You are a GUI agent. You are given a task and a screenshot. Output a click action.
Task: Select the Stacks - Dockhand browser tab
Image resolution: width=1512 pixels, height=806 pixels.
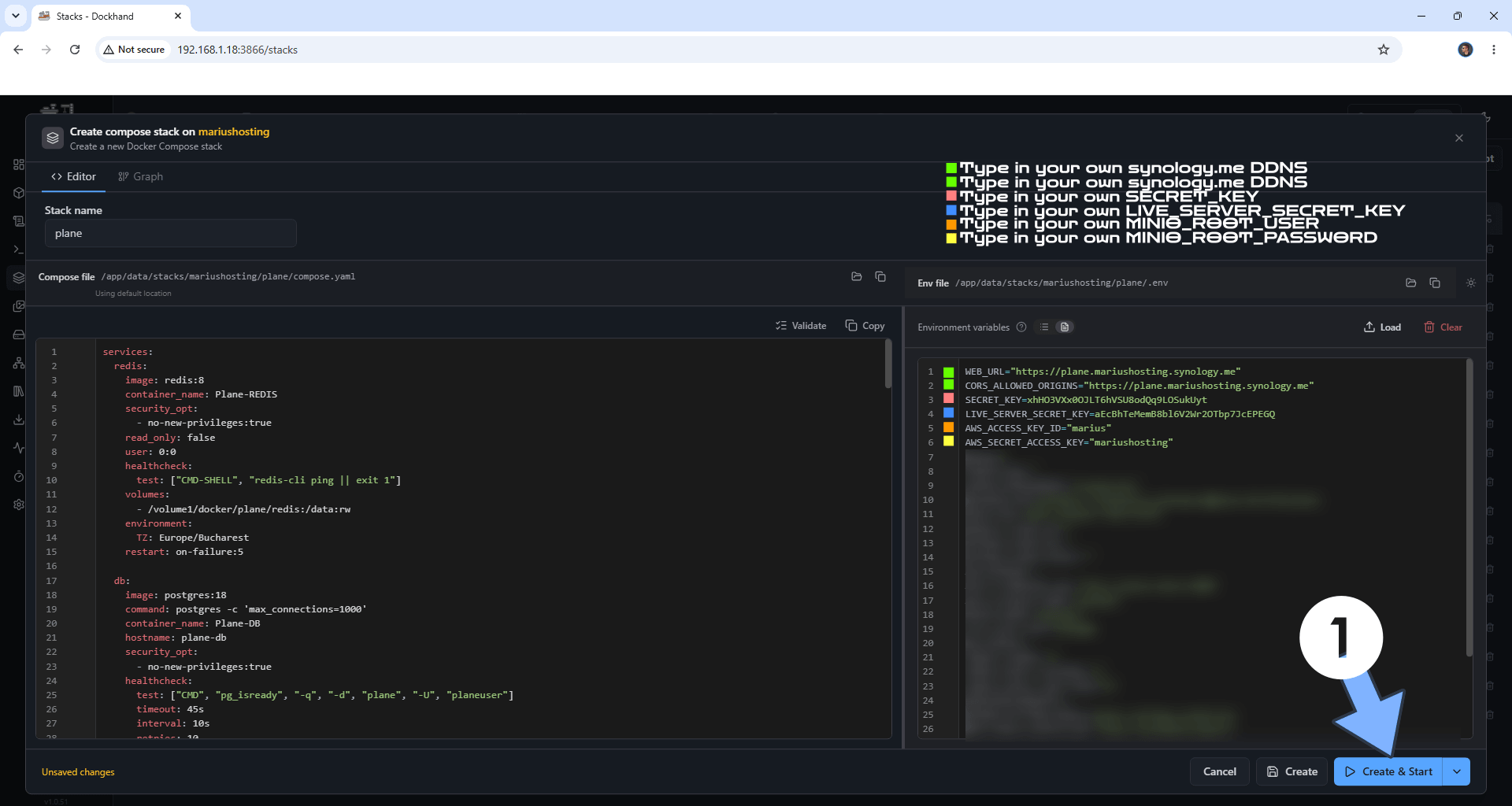pos(110,16)
